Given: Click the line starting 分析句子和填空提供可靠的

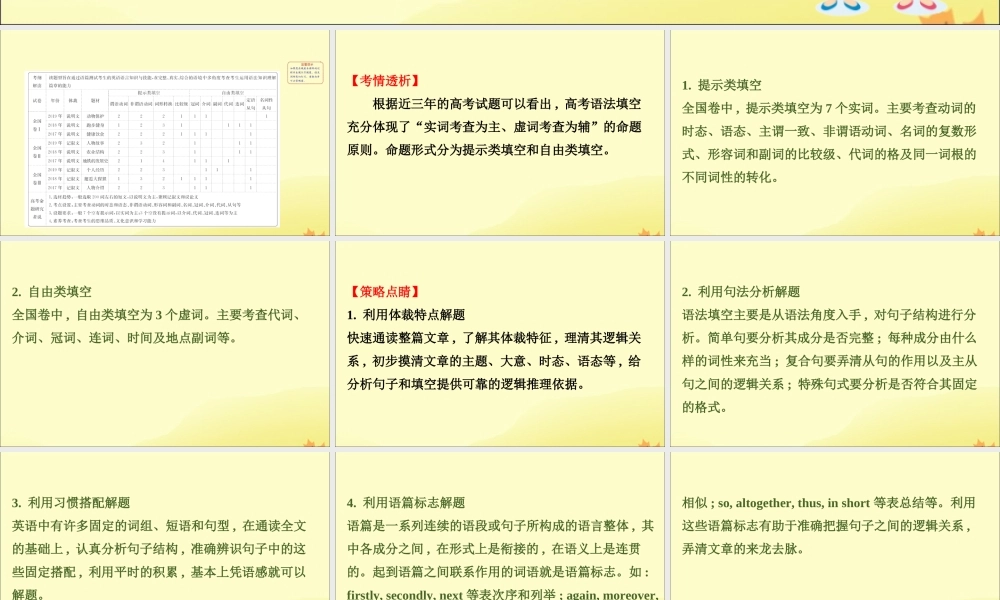Looking at the screenshot, I should (x=467, y=384).
